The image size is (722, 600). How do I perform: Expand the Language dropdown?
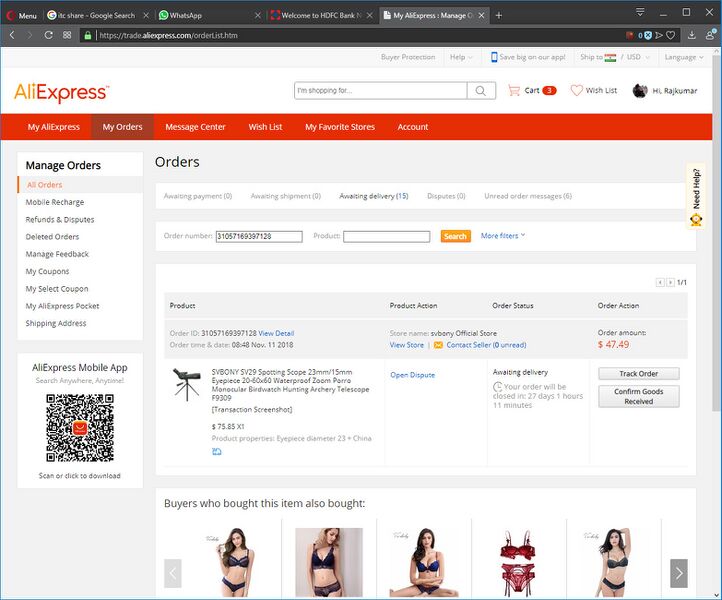point(684,57)
